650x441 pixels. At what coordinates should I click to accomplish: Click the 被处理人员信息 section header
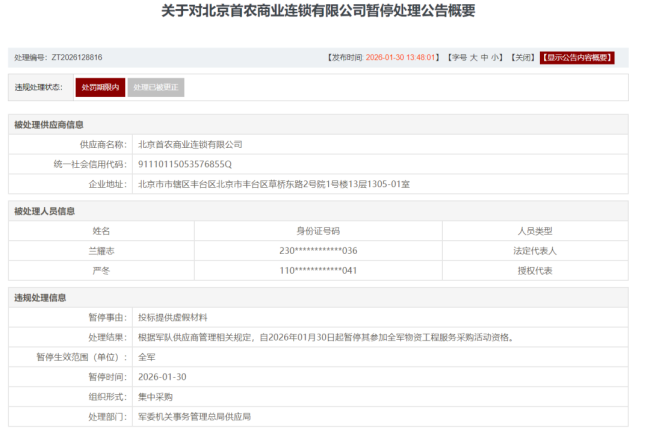(x=44, y=211)
